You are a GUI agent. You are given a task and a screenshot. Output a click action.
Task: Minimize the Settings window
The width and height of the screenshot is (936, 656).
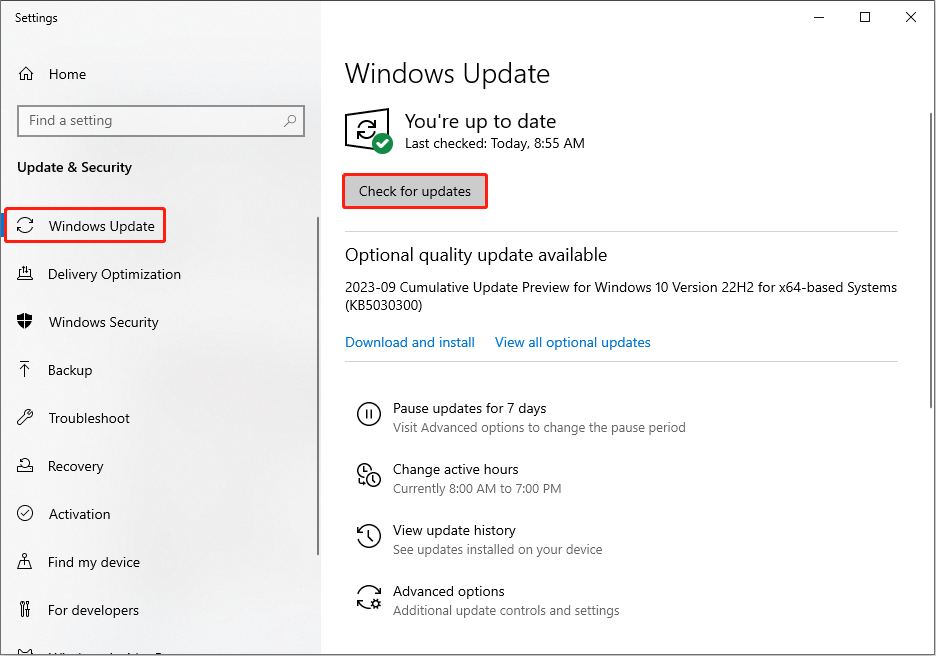[x=819, y=17]
